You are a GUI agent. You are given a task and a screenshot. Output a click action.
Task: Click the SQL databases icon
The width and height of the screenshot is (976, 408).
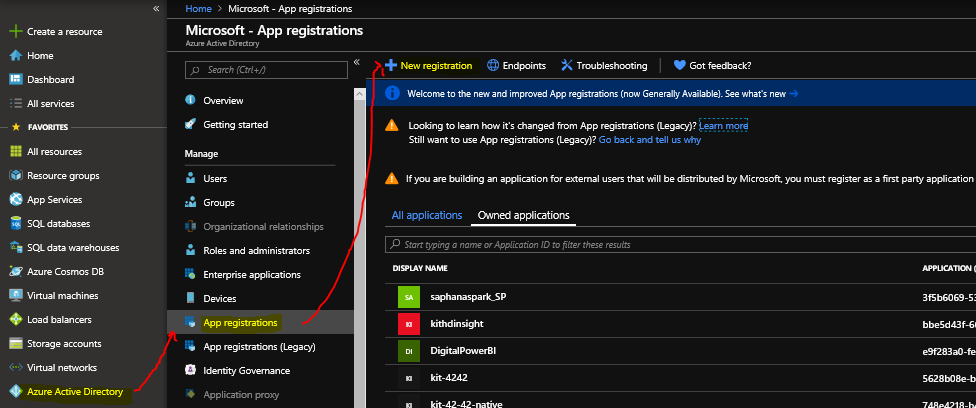[16, 224]
